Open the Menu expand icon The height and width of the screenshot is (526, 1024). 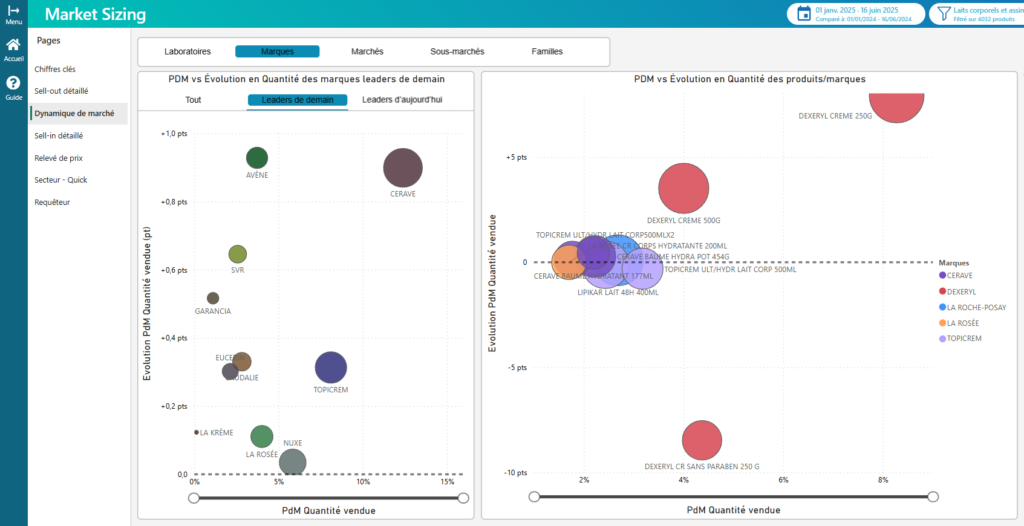[13, 10]
